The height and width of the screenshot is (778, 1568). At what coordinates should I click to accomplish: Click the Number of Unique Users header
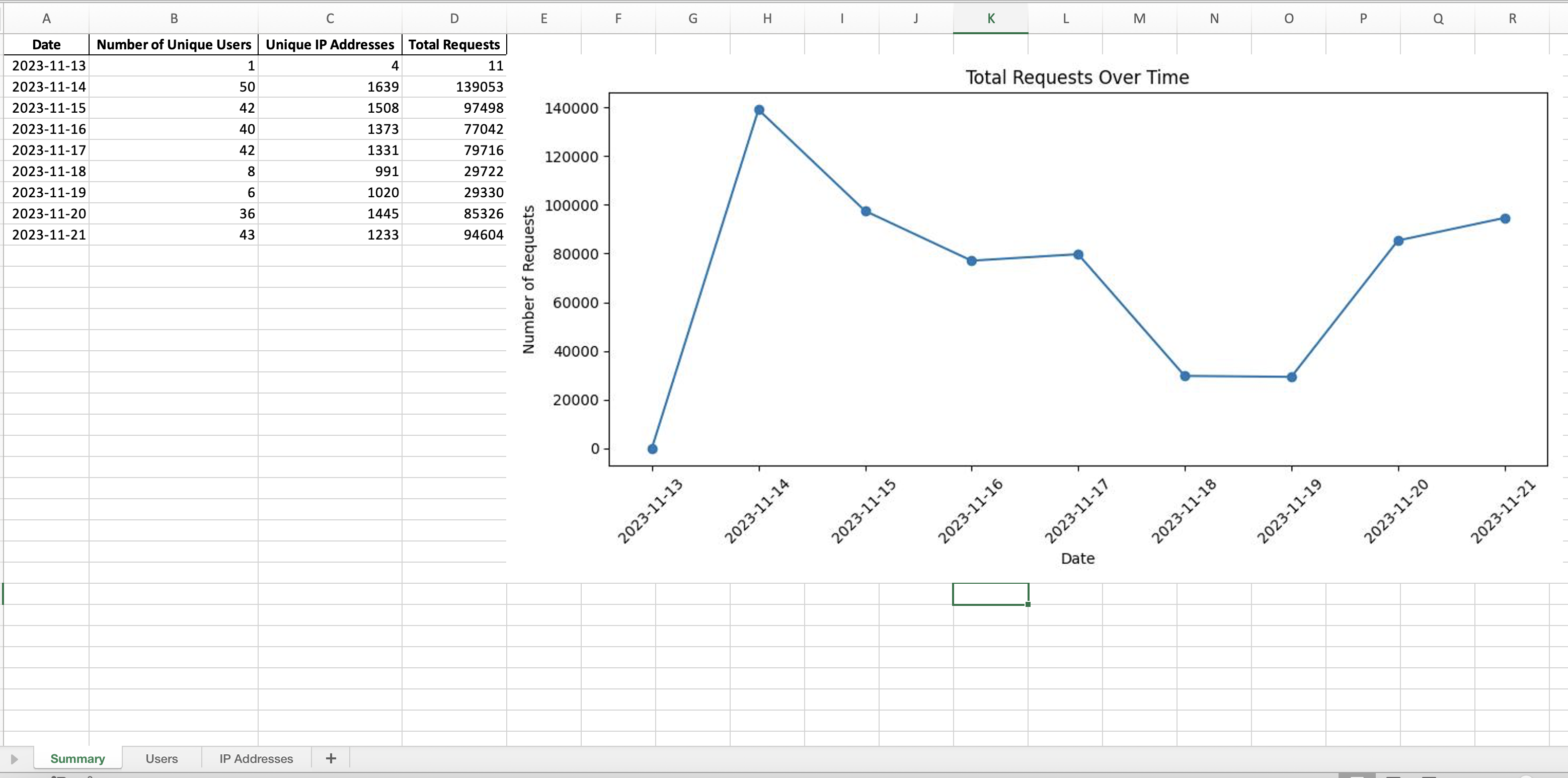click(x=174, y=44)
